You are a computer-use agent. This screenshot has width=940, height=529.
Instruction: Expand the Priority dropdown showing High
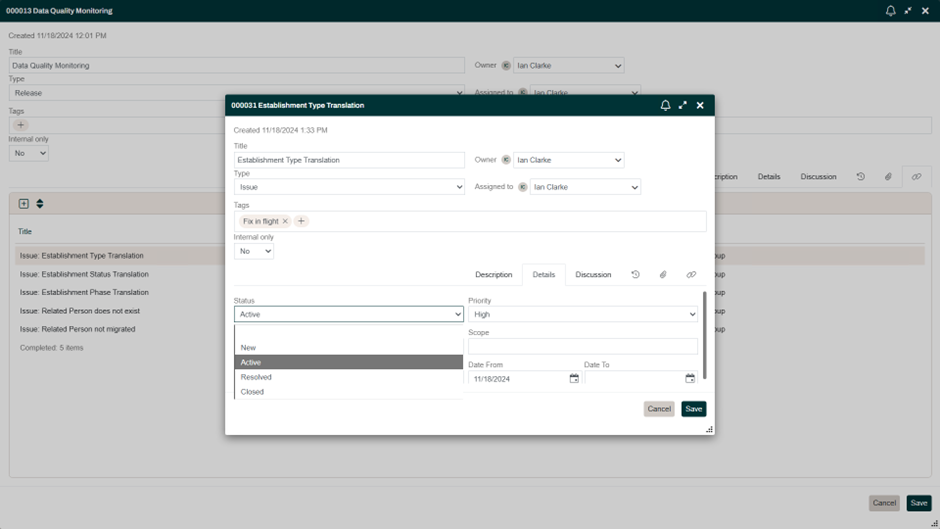coord(583,314)
